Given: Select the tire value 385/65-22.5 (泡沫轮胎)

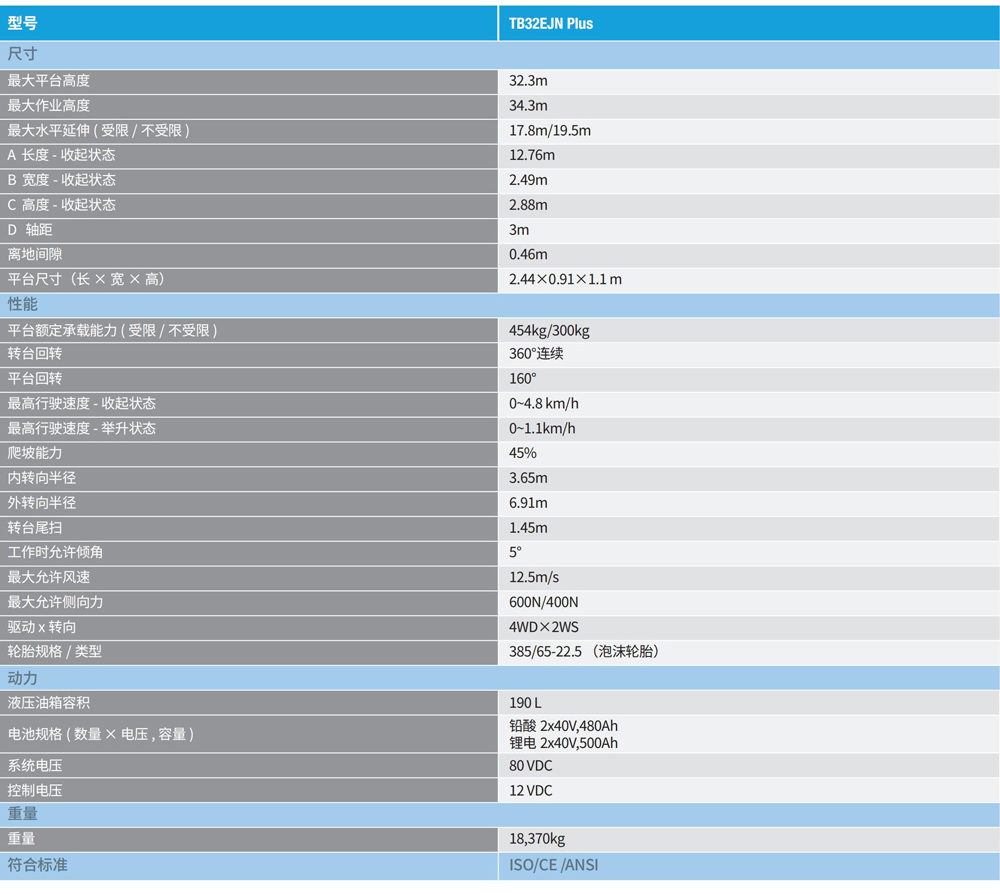Looking at the screenshot, I should (x=584, y=651).
